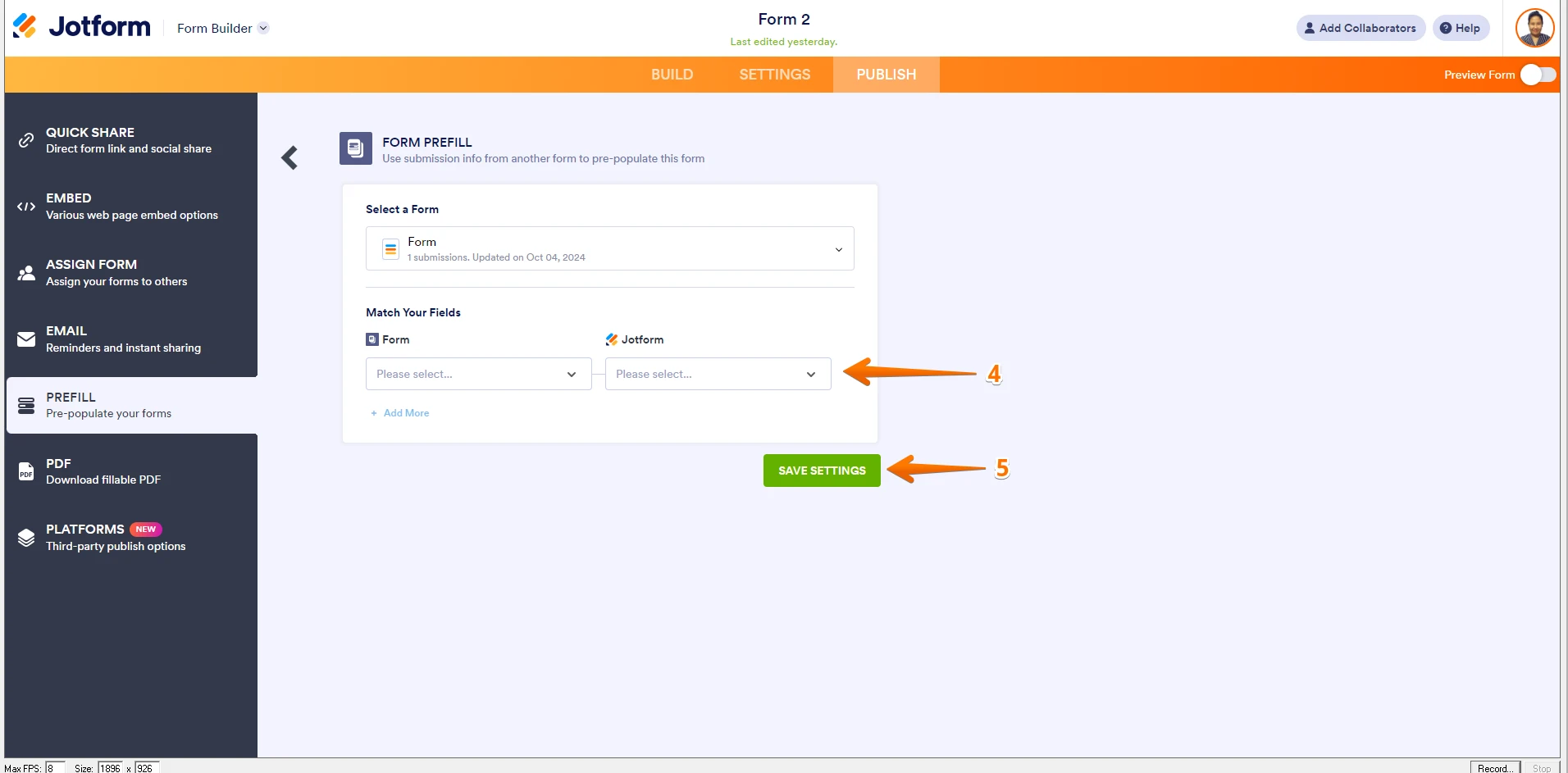Expand the Form Builder chevron menu
1568x773 pixels.
point(263,27)
